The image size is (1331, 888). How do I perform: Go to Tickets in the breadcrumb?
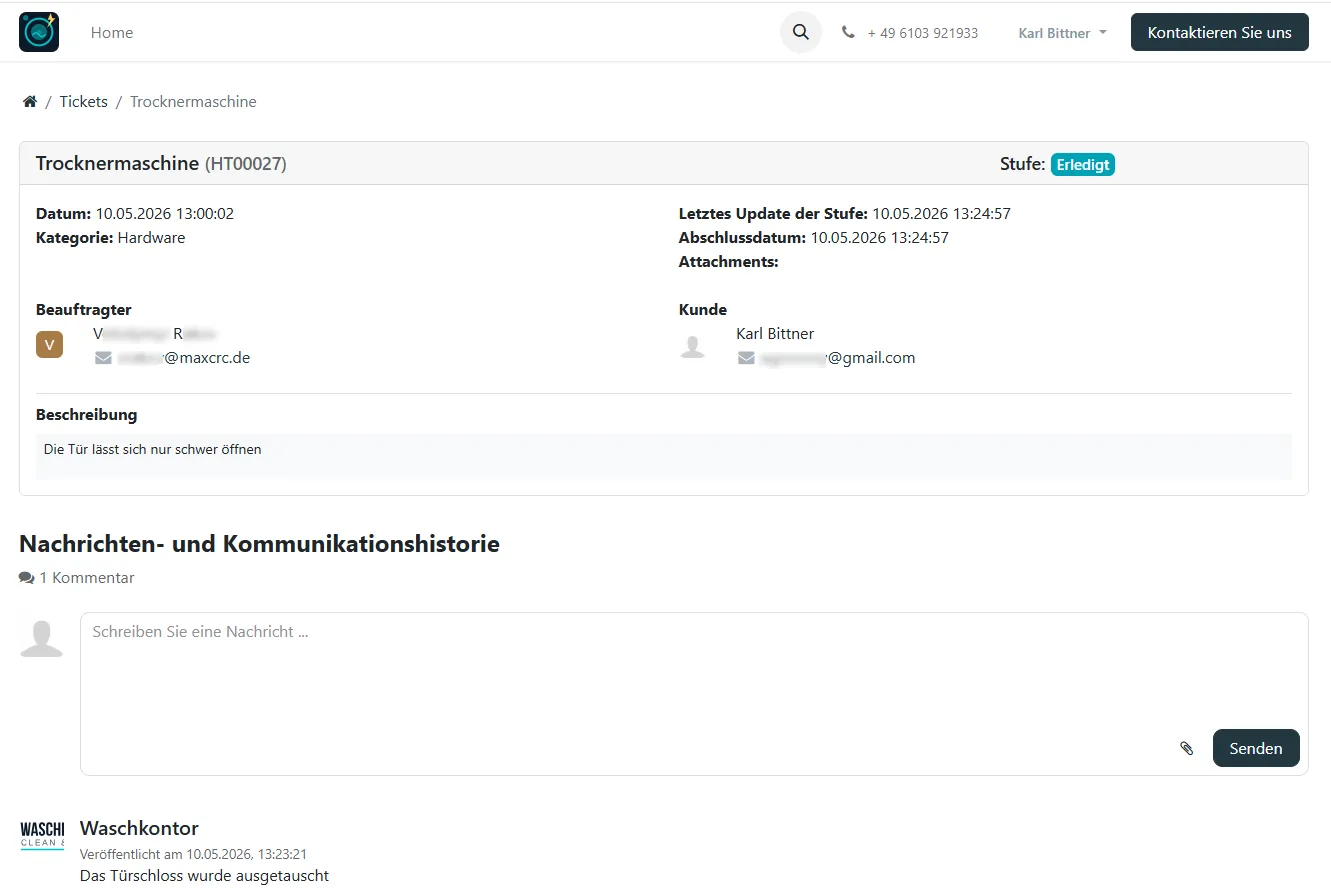click(83, 102)
